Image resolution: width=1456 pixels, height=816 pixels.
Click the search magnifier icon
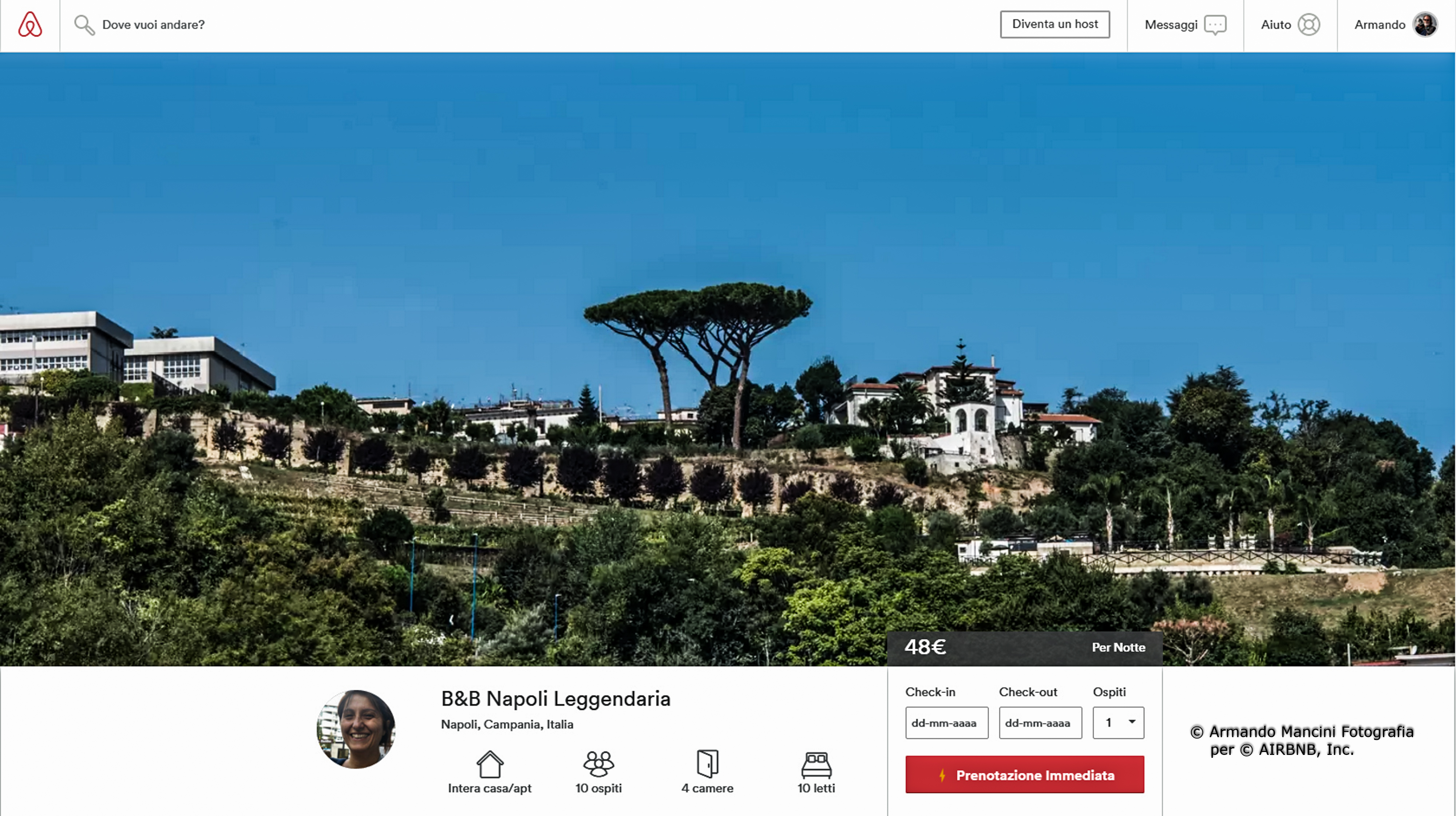click(84, 25)
